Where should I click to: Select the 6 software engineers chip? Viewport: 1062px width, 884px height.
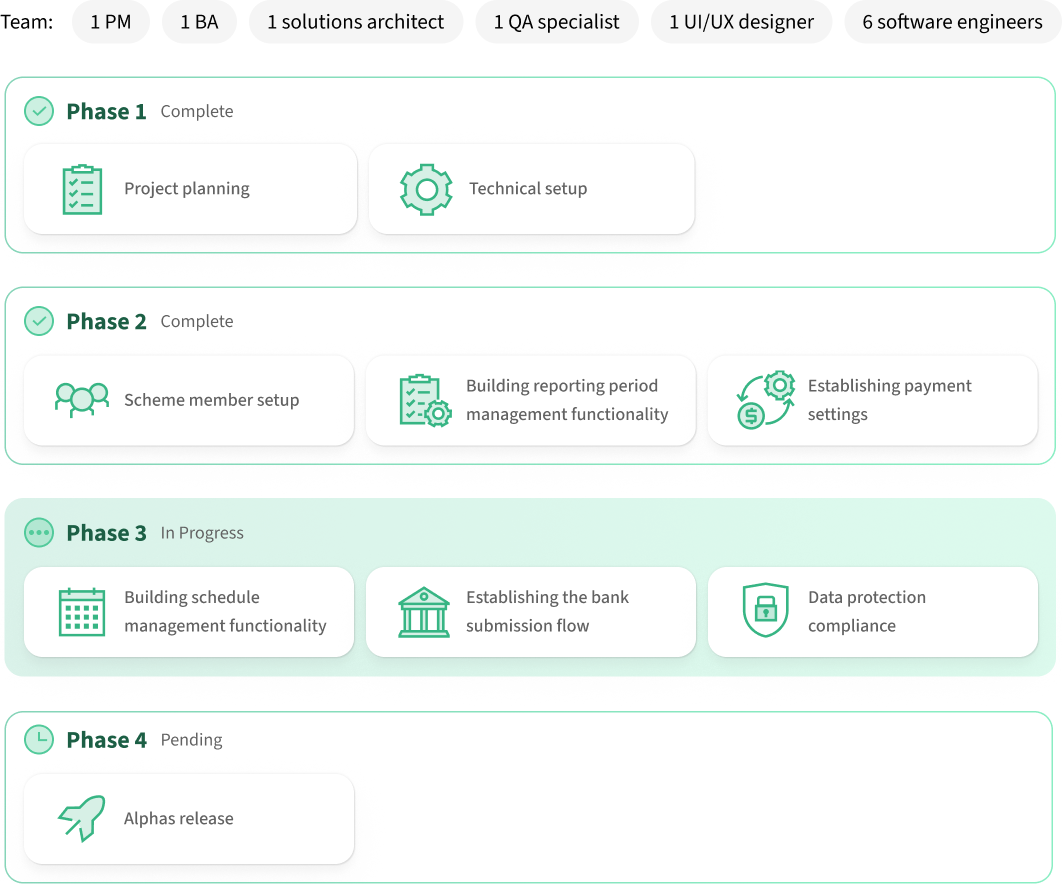pos(953,22)
